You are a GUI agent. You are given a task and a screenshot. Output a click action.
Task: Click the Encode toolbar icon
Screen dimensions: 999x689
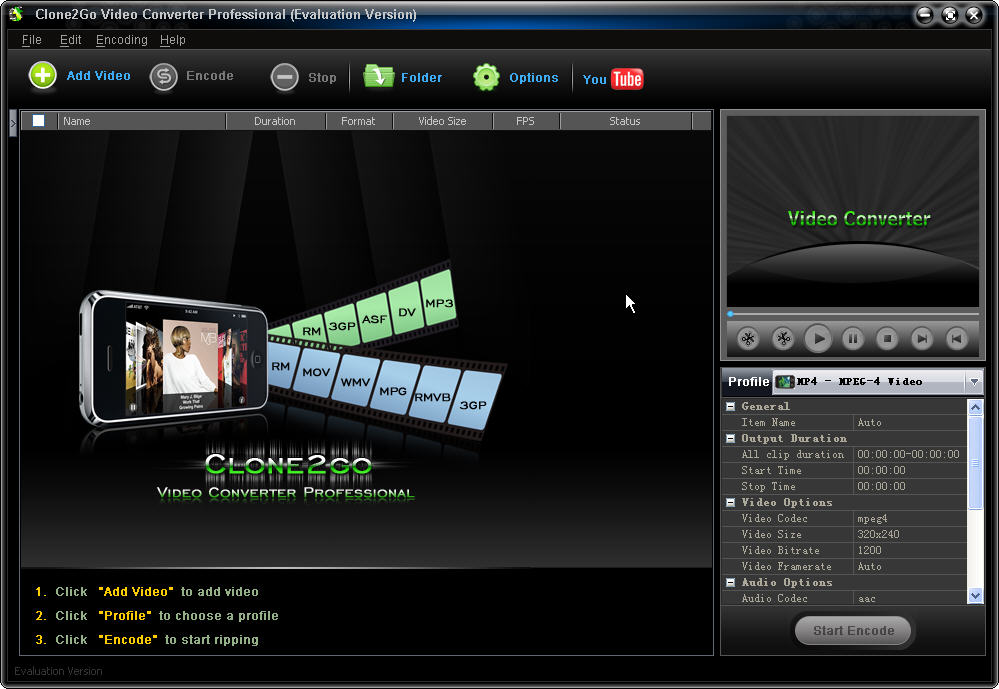[164, 77]
